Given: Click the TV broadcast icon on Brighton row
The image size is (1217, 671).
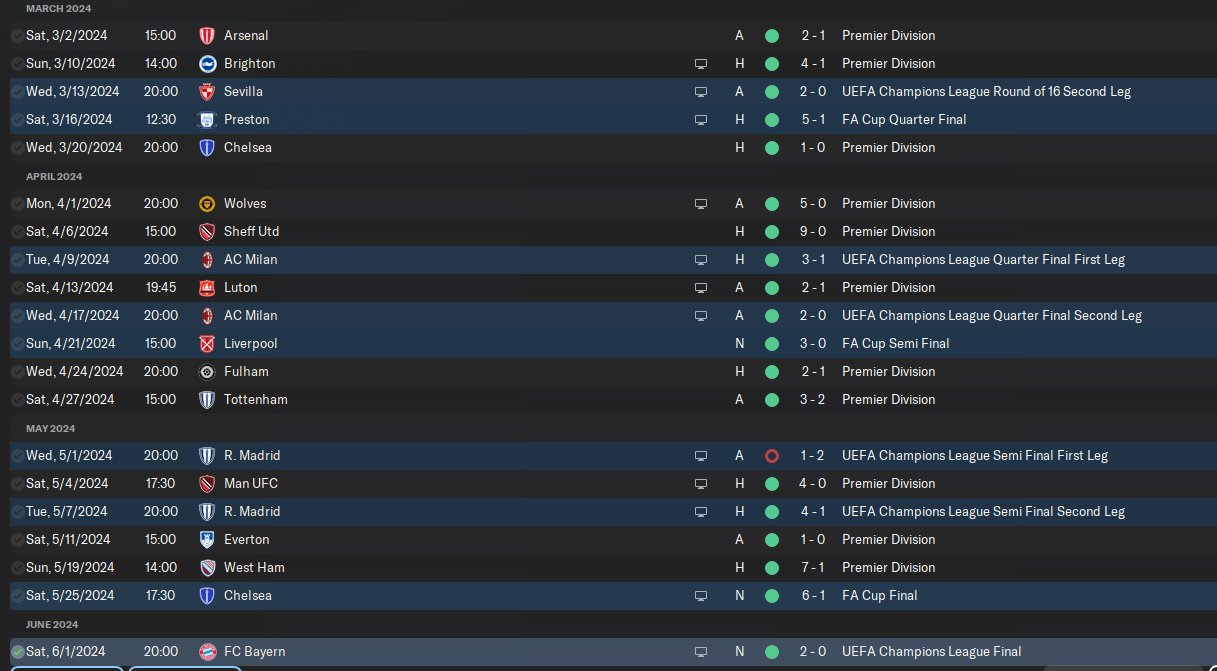Looking at the screenshot, I should pyautogui.click(x=701, y=63).
